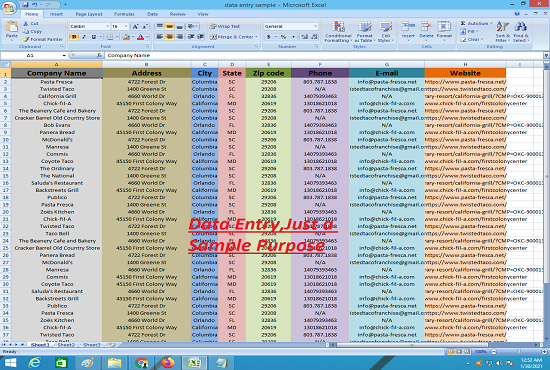Open the font name dropdown
550x370 pixels.
pos(107,26)
